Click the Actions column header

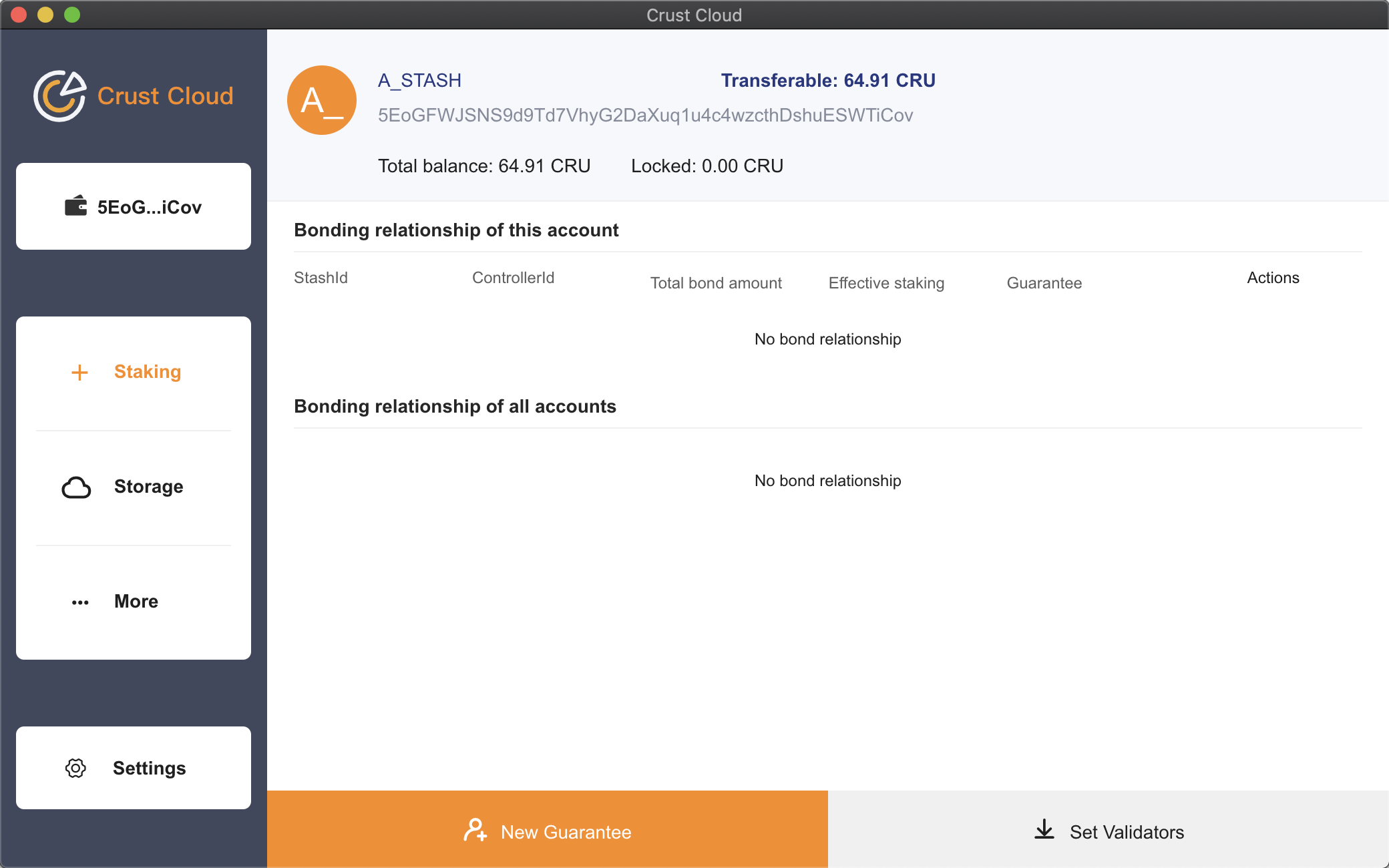(1273, 278)
